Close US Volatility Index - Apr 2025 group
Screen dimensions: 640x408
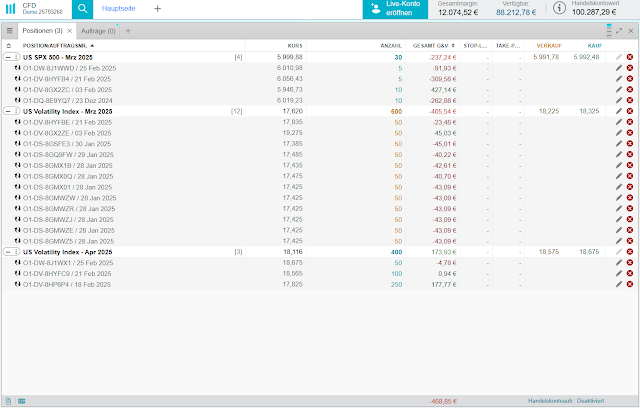coord(630,252)
